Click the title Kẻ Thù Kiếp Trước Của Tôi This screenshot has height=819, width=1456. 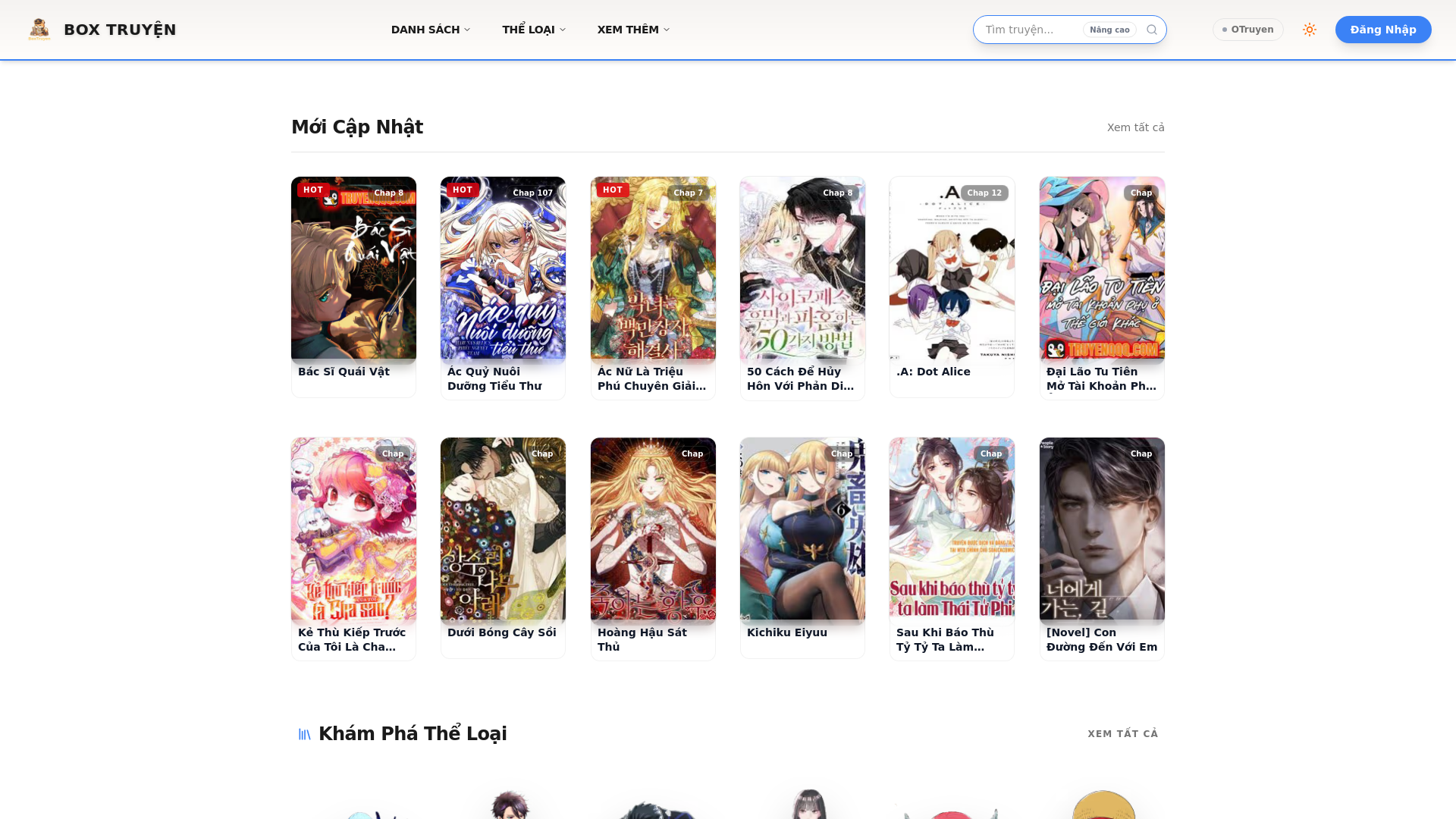pos(352,639)
